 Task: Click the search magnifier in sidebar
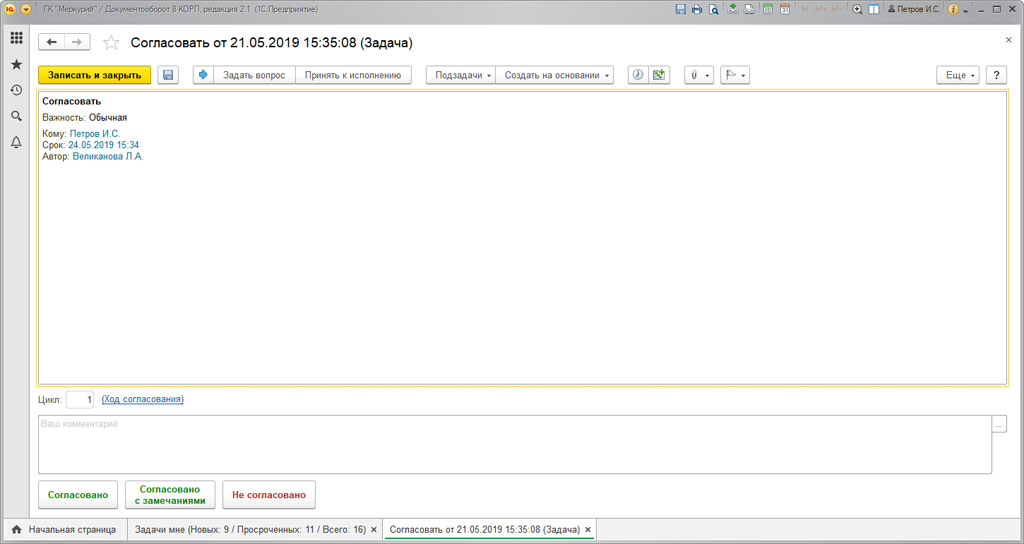[x=16, y=116]
